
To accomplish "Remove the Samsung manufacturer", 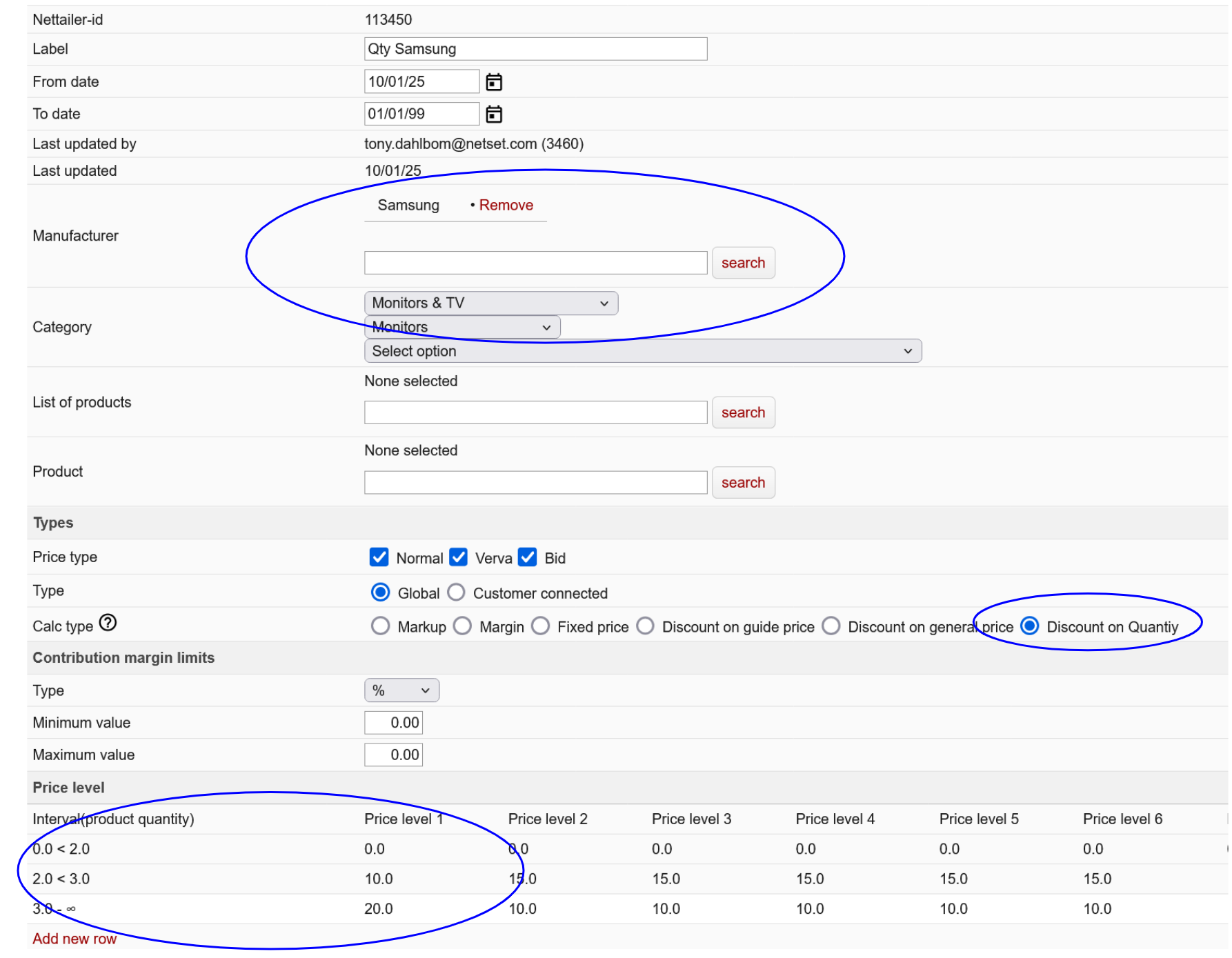I will [x=506, y=206].
